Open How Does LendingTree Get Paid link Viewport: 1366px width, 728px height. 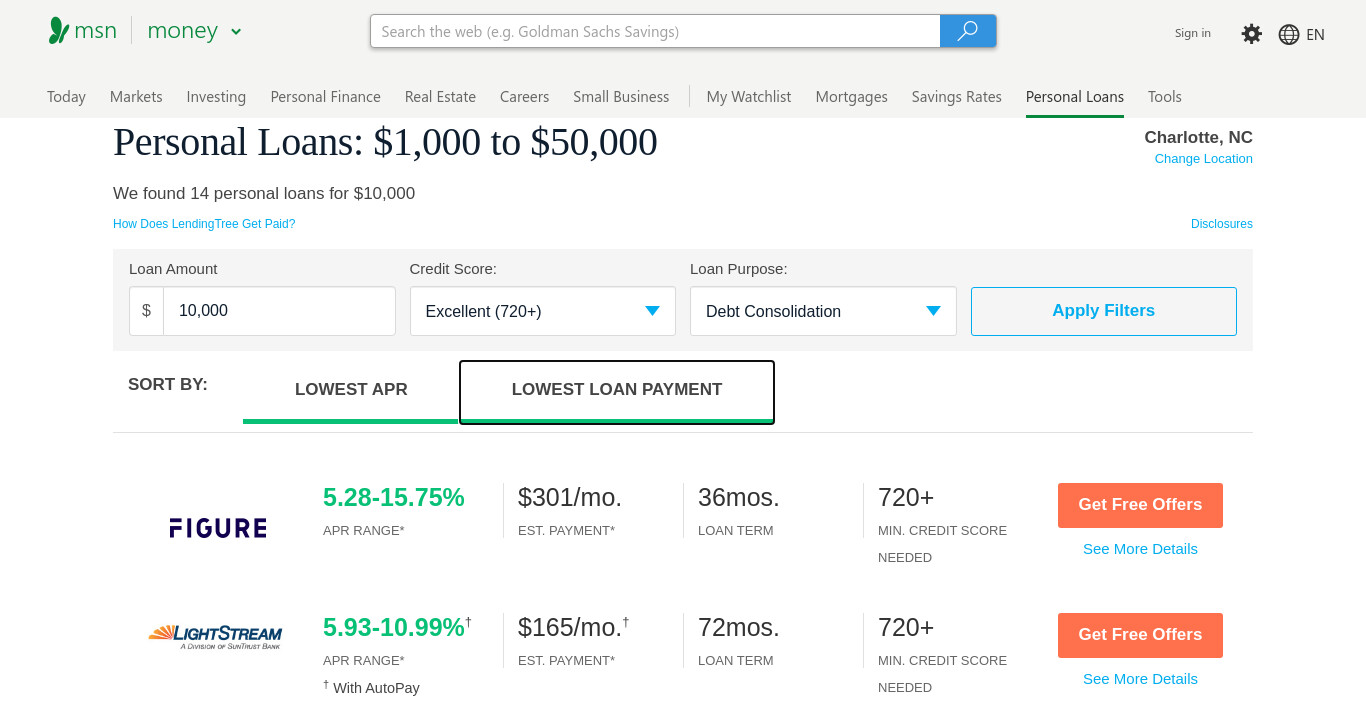(204, 224)
